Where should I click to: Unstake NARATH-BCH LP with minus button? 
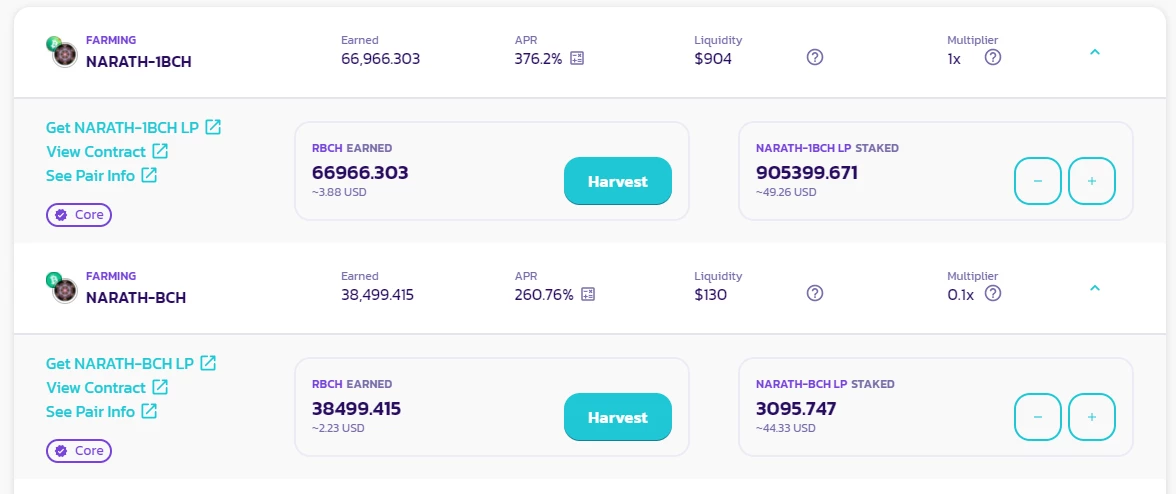[1038, 417]
